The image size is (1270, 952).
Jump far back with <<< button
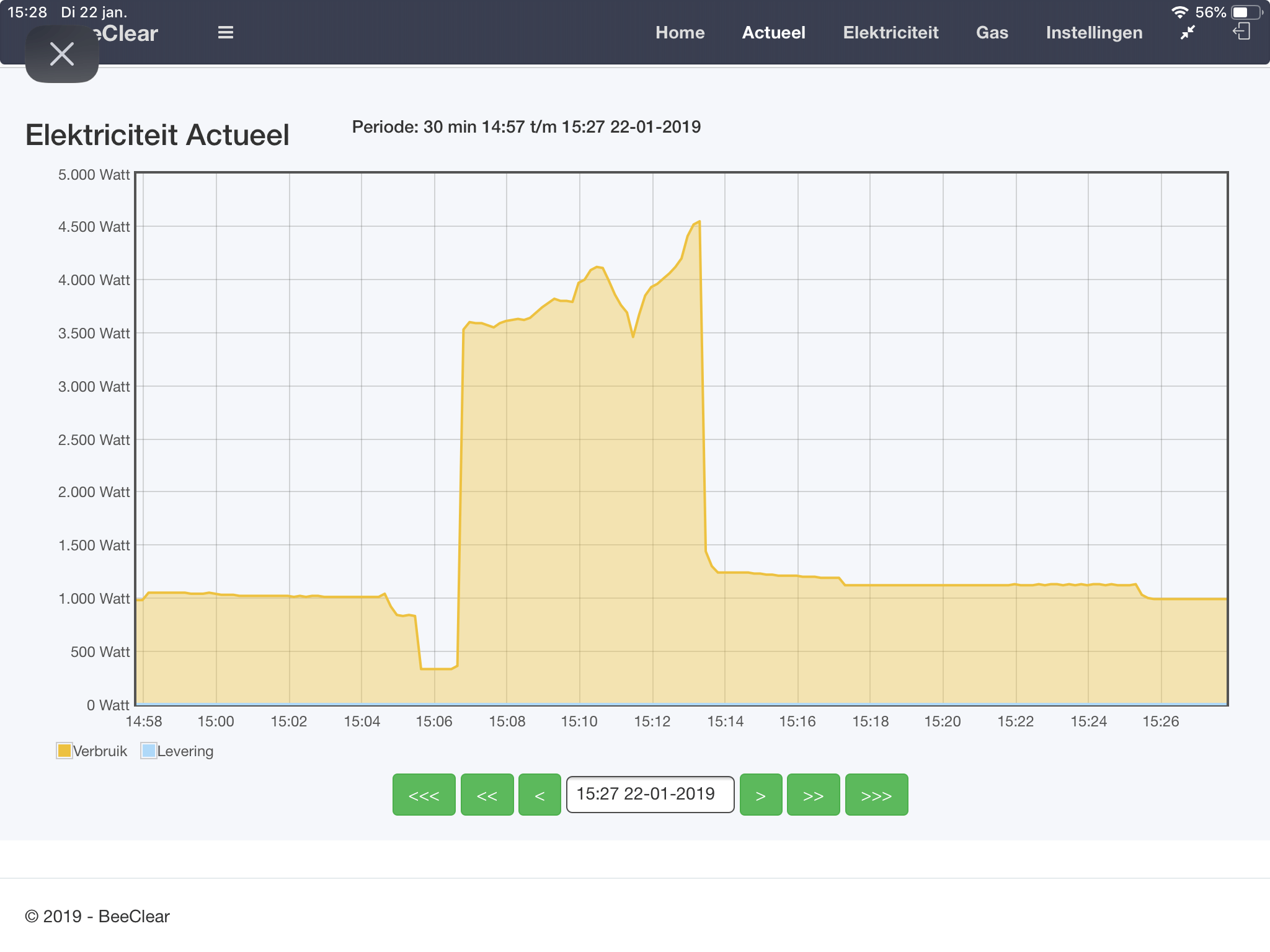pos(424,795)
